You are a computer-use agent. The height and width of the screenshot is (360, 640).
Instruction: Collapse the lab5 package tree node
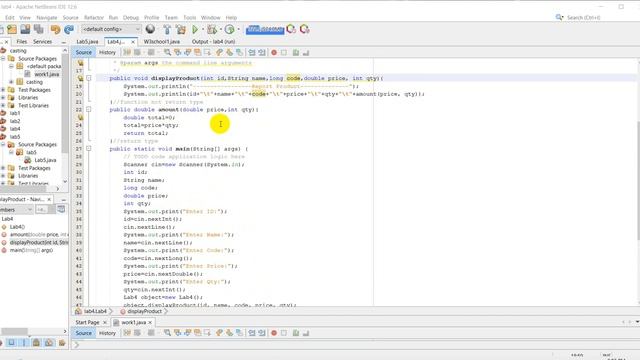click(x=11, y=152)
